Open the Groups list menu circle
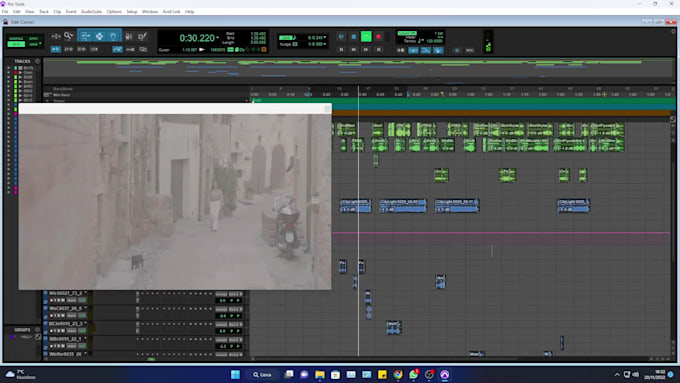 pyautogui.click(x=37, y=330)
